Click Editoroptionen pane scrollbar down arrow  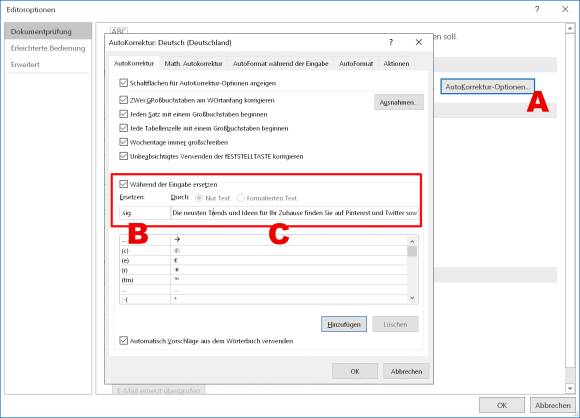tap(570, 388)
